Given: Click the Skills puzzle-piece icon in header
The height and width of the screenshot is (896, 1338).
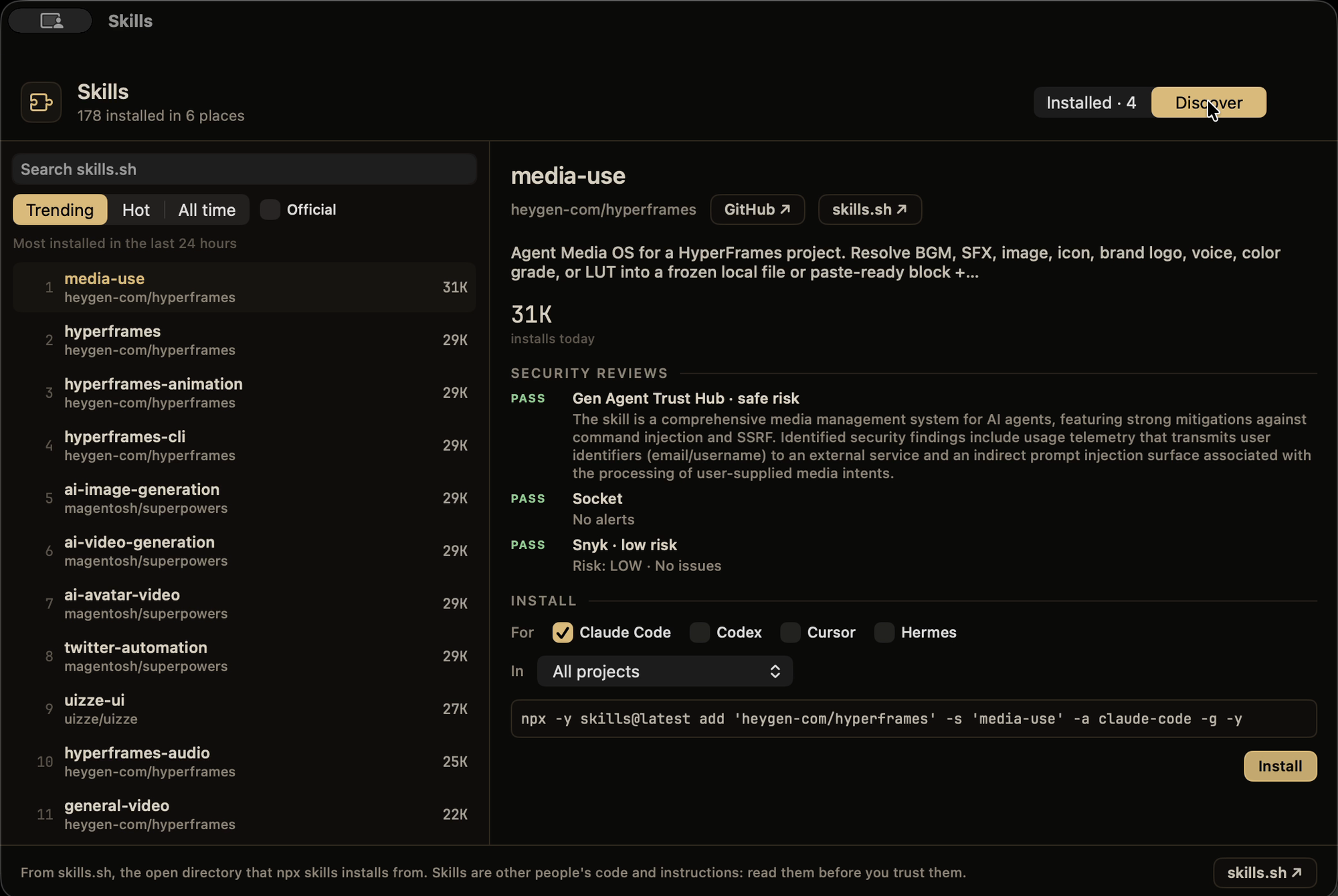Looking at the screenshot, I should click(41, 102).
